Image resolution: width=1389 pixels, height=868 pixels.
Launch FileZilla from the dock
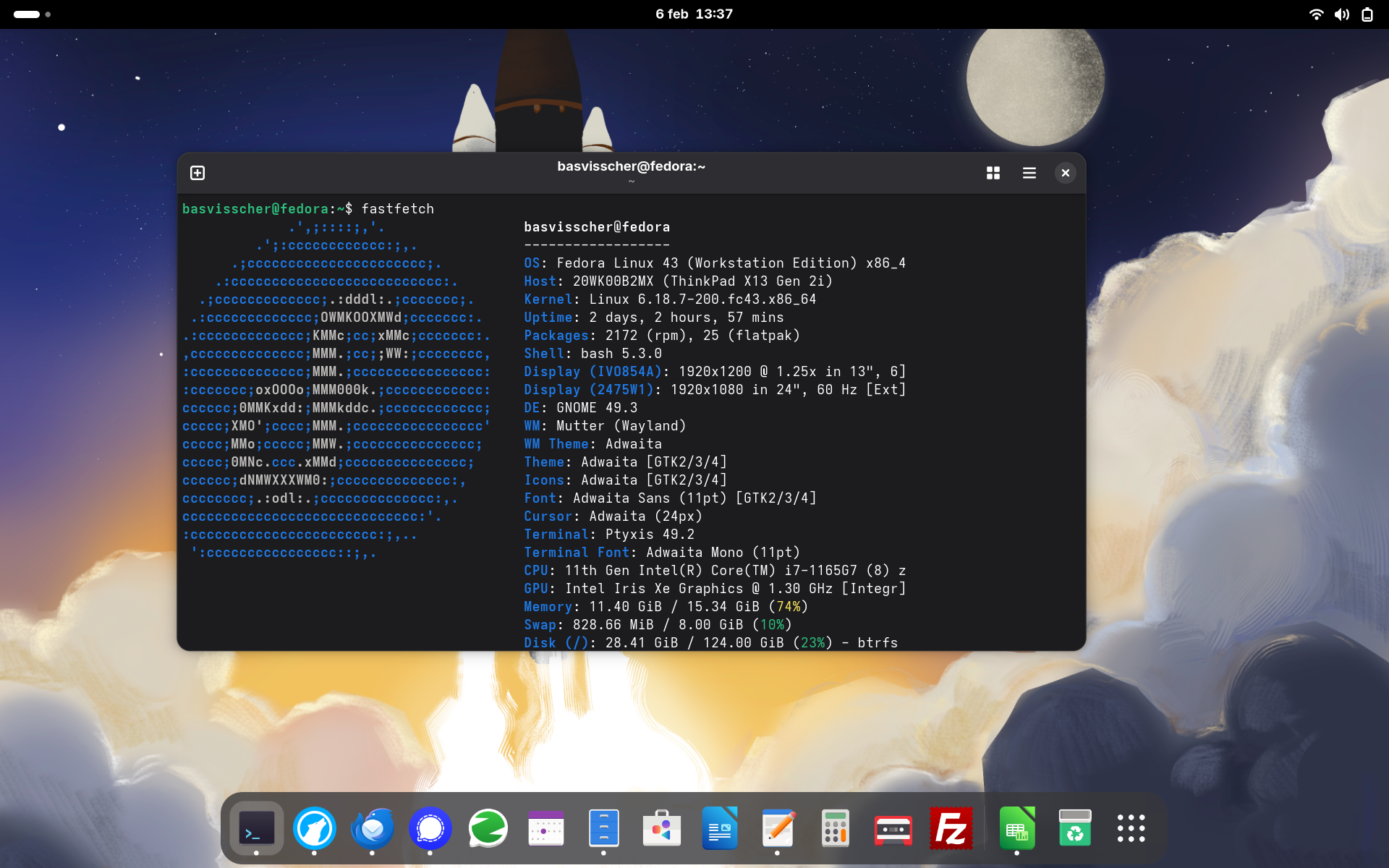(x=951, y=828)
